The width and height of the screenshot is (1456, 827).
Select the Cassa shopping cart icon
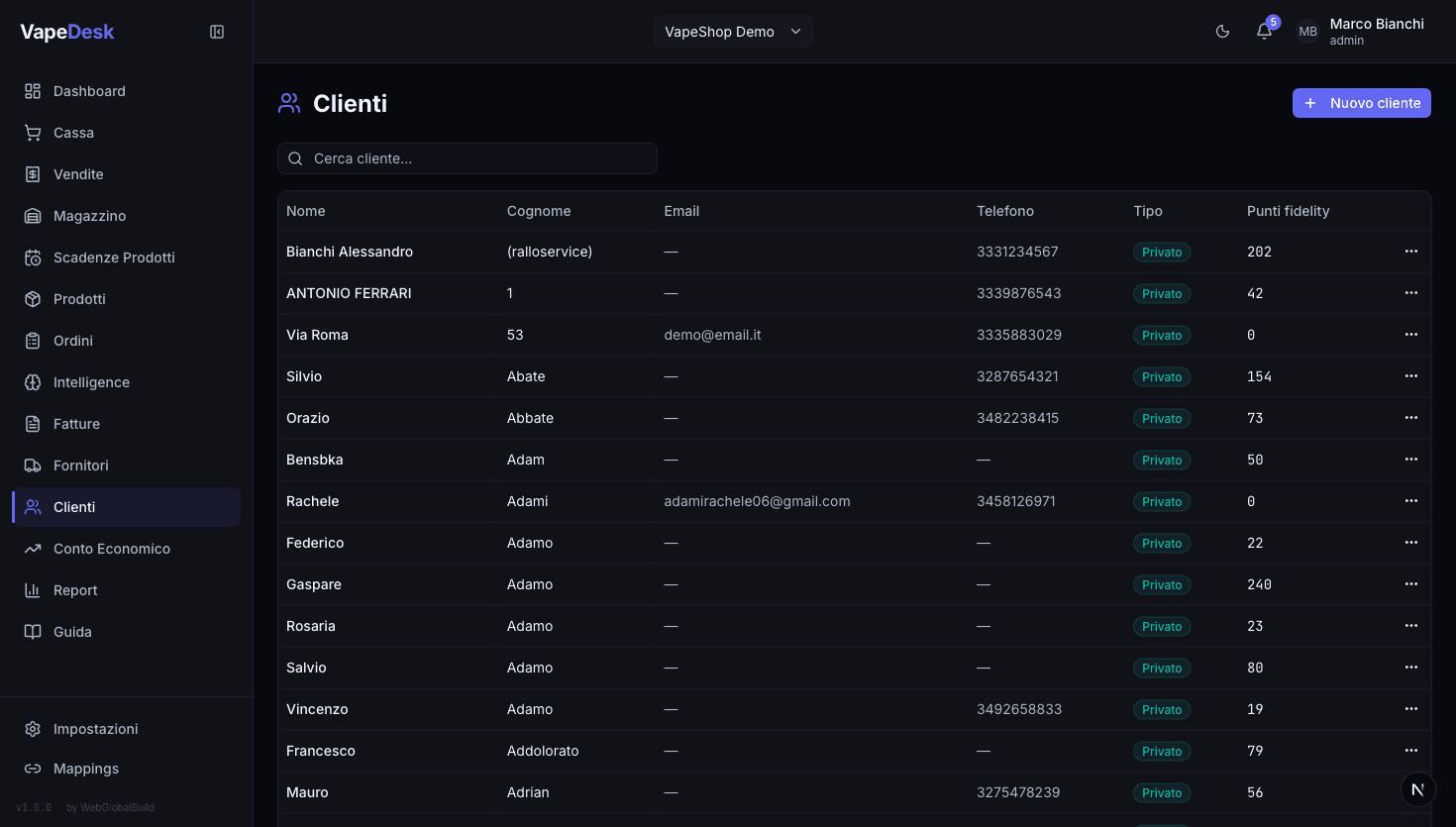[x=31, y=132]
